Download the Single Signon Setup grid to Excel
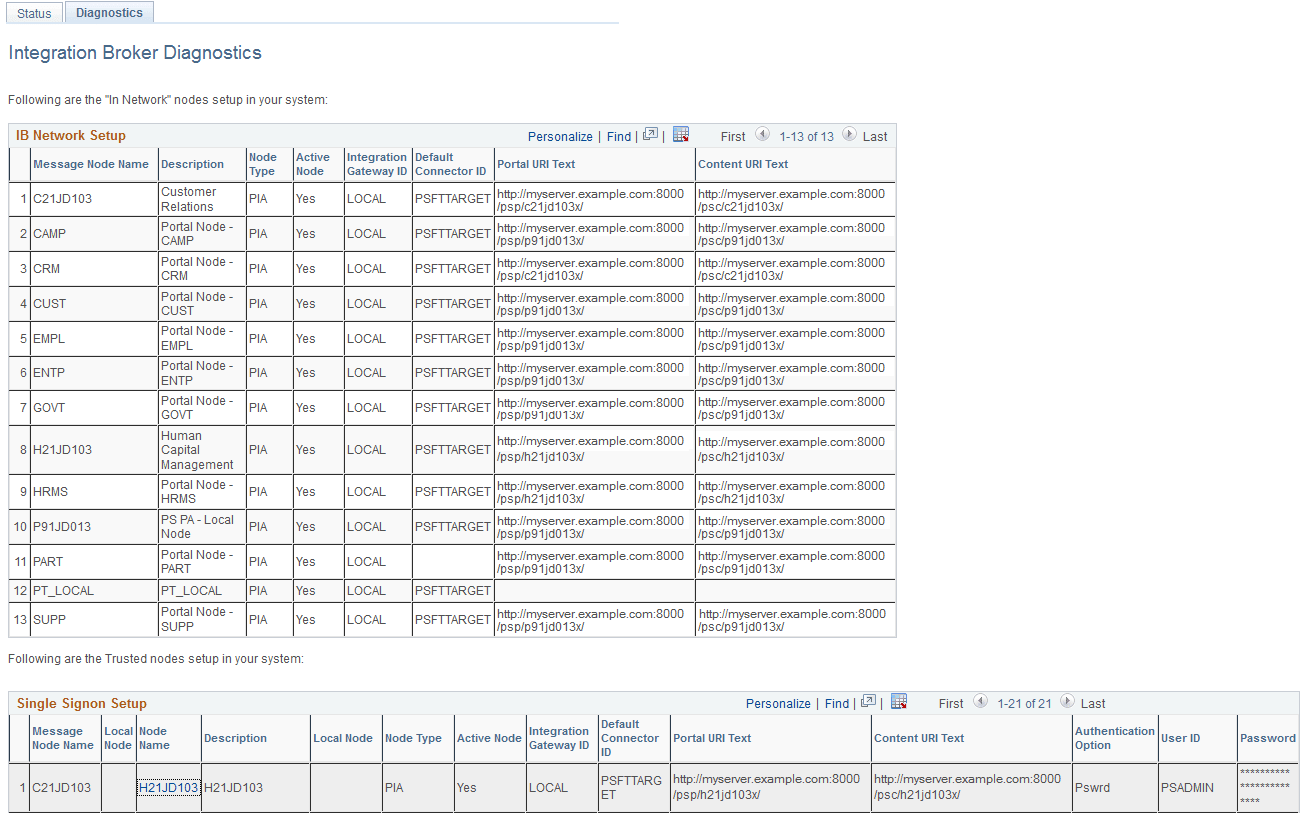1309x813 pixels. 898,702
